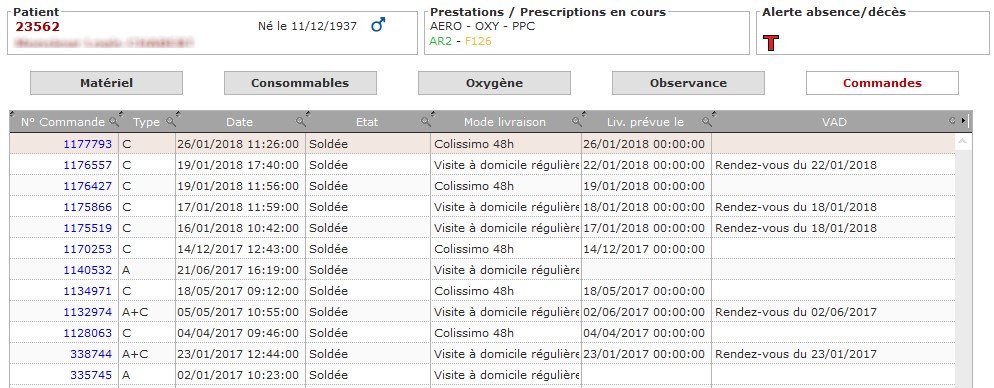The width and height of the screenshot is (994, 388).
Task: Click order link 338744
Action: 91,354
